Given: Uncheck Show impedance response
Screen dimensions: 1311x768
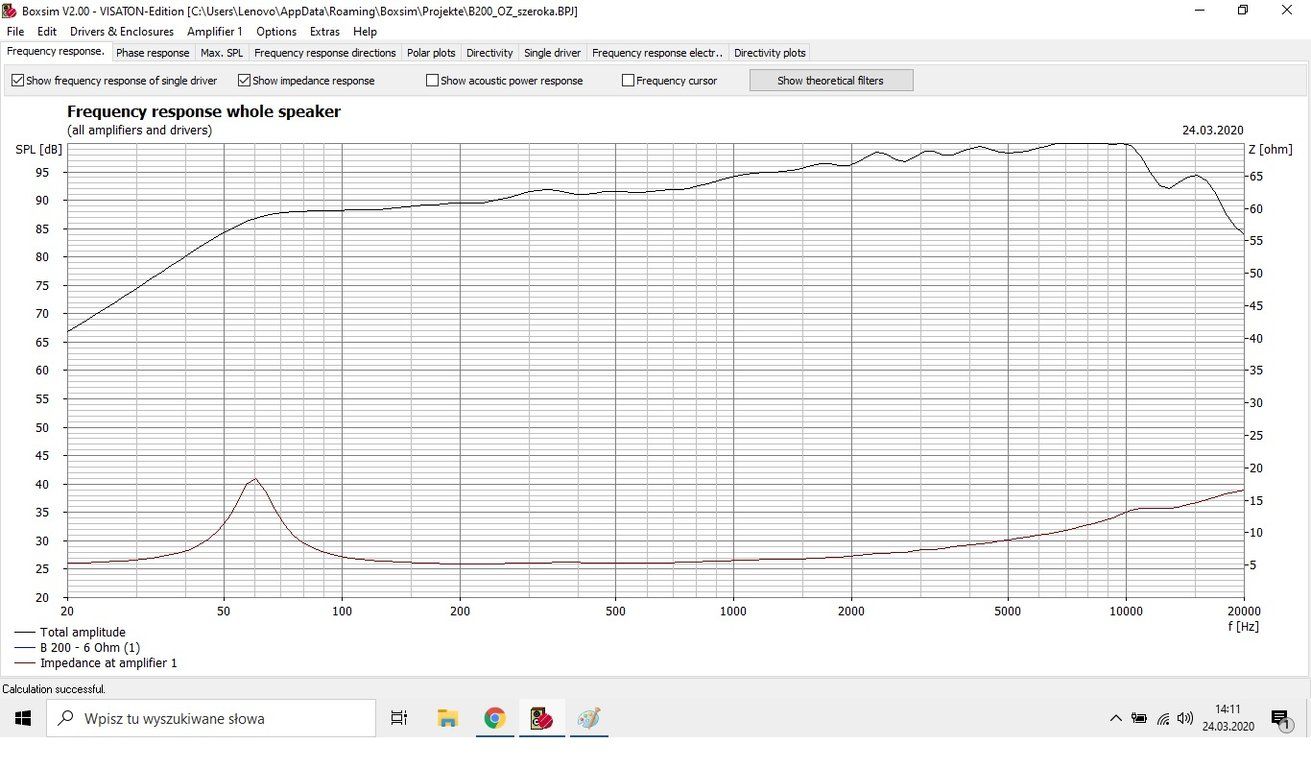Looking at the screenshot, I should pyautogui.click(x=244, y=81).
